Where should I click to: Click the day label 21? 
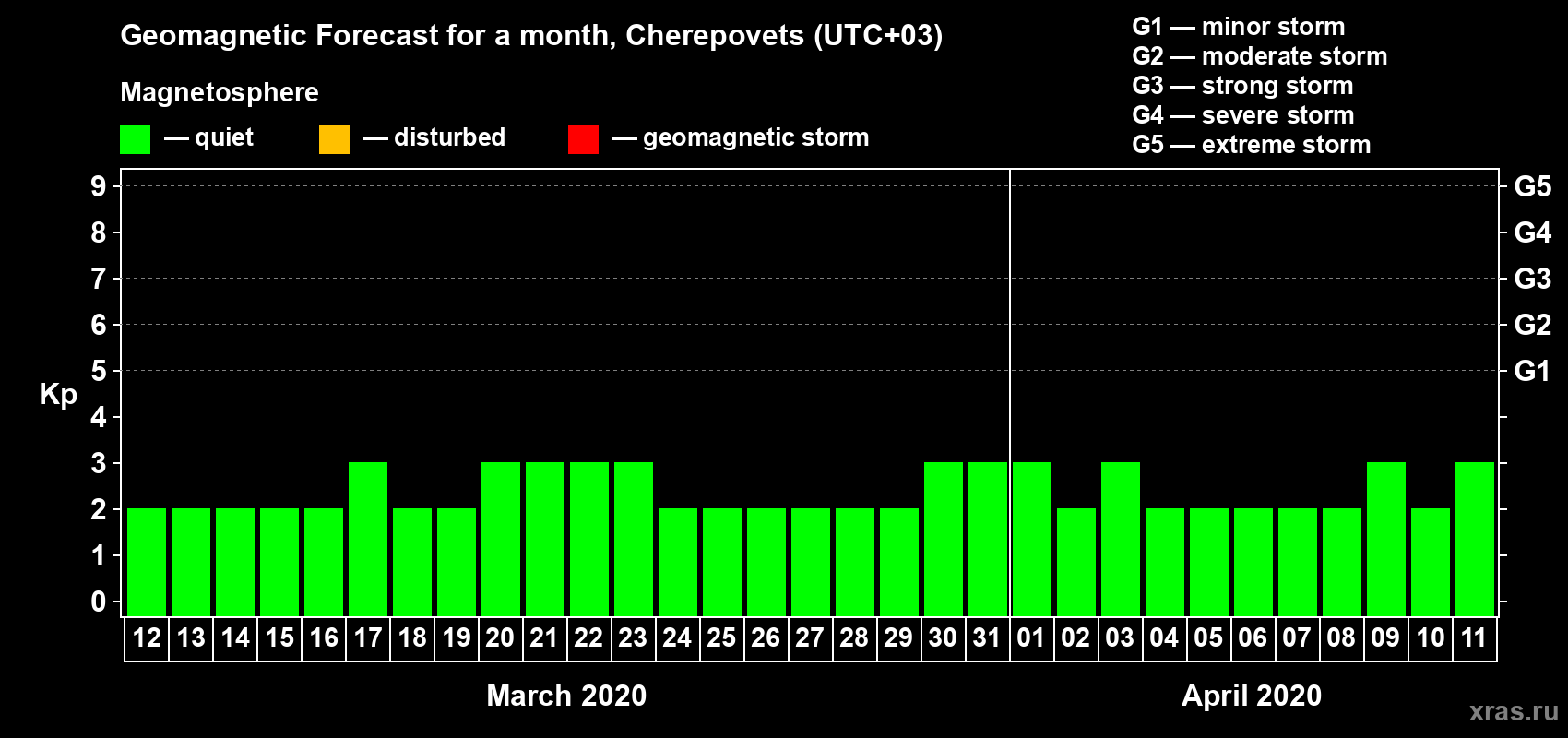point(545,637)
